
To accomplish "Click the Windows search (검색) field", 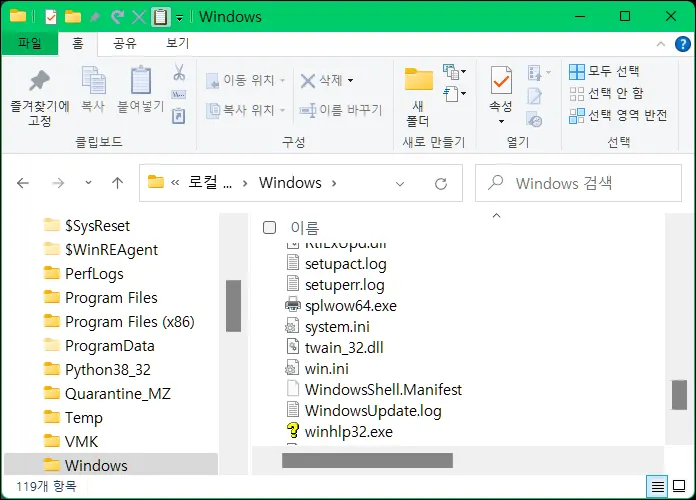I will pos(578,183).
